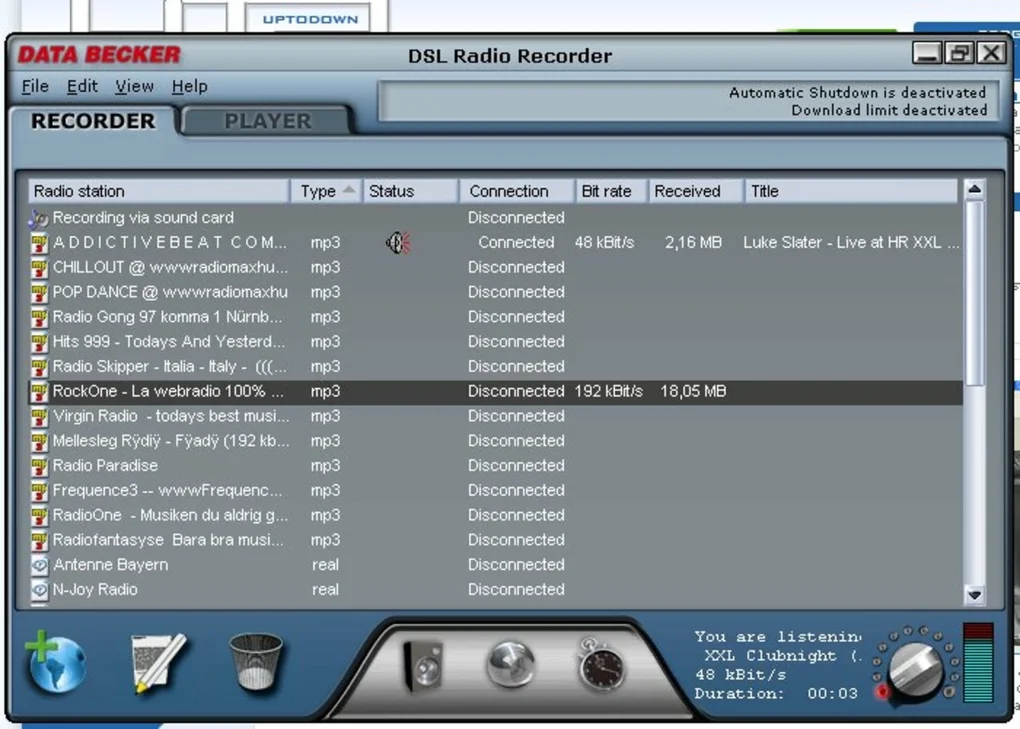Select the Antenne Bayern station name

click(111, 564)
